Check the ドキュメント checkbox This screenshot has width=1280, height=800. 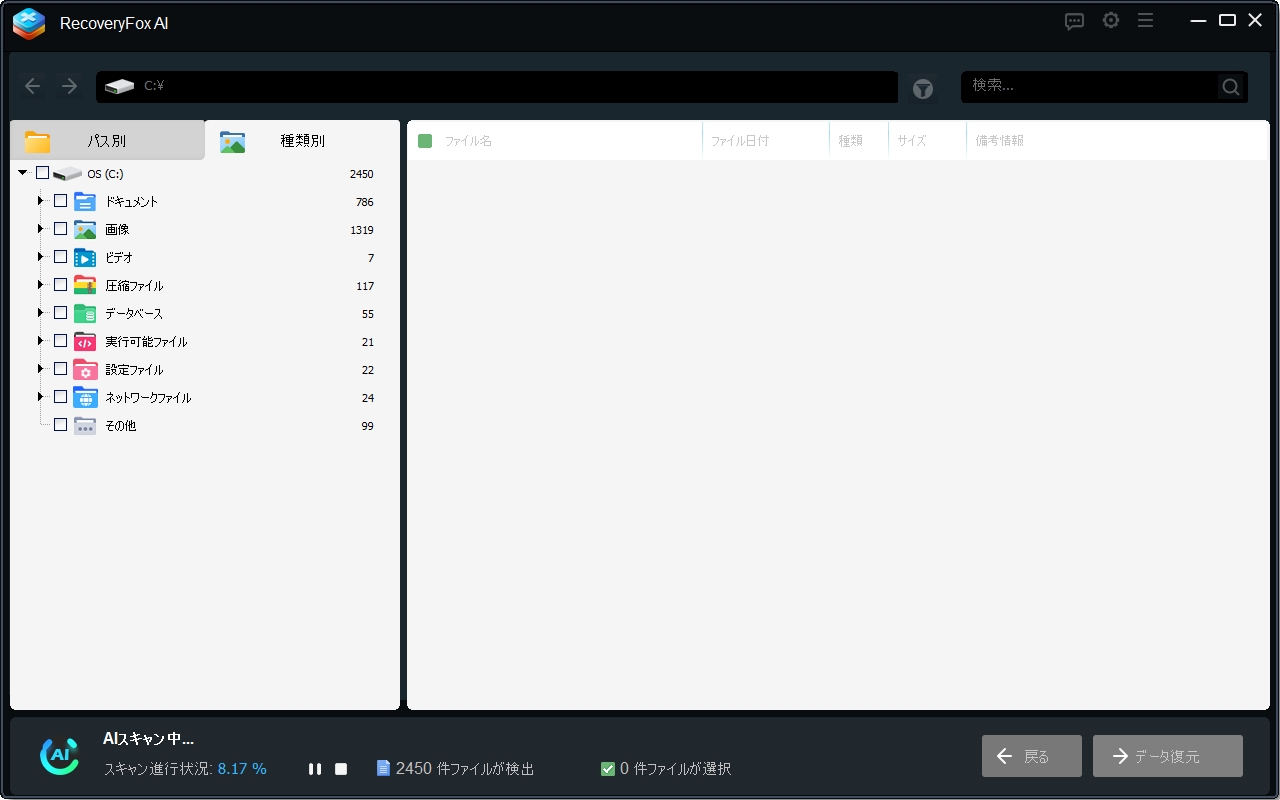(x=61, y=201)
